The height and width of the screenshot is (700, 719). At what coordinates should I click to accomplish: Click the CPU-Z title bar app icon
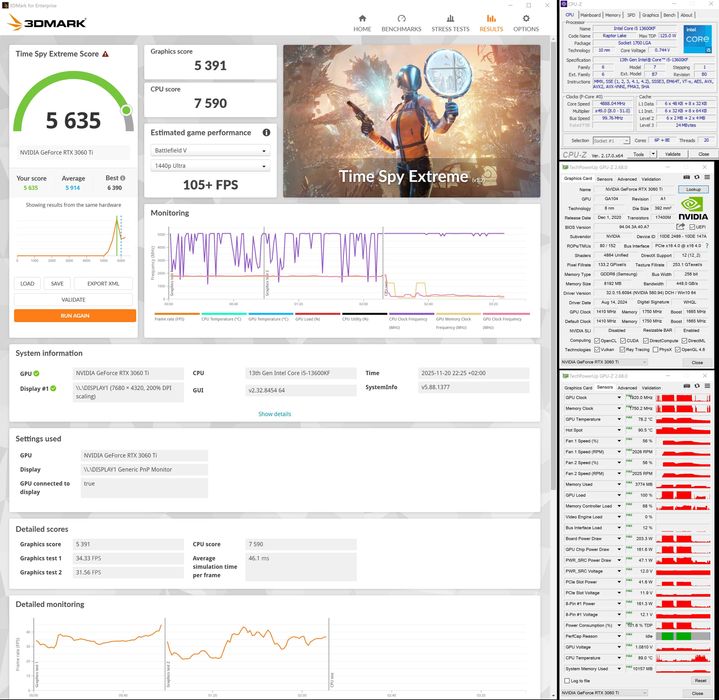tap(564, 4)
